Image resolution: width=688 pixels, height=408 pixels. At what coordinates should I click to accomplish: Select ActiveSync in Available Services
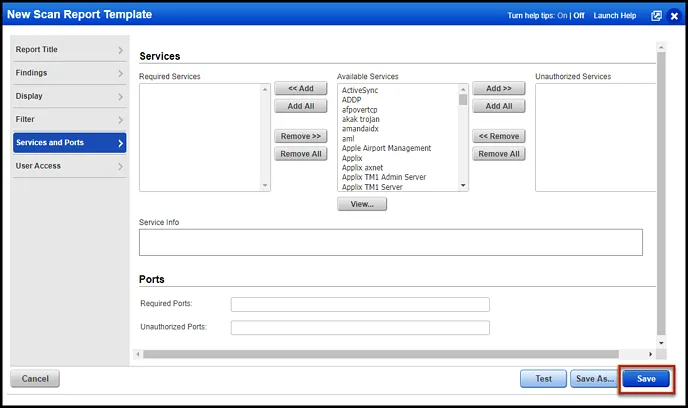[x=360, y=90]
